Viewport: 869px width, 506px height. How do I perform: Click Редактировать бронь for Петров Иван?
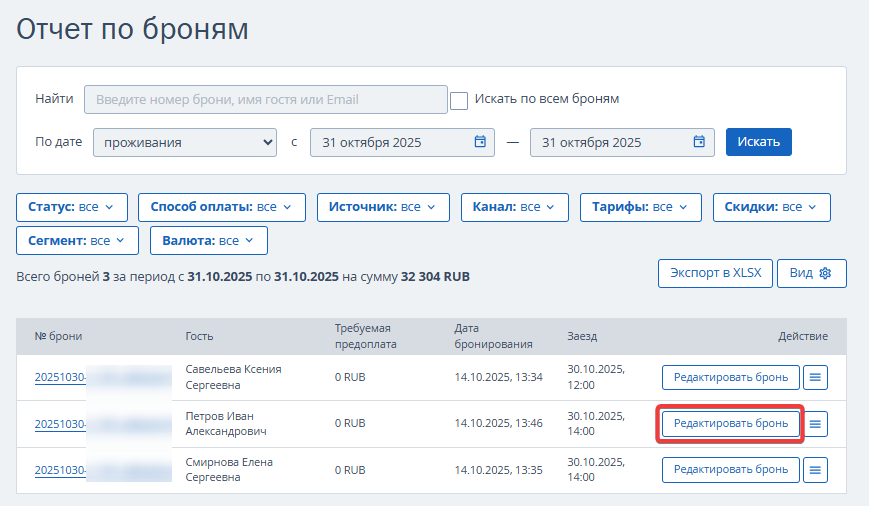point(730,424)
